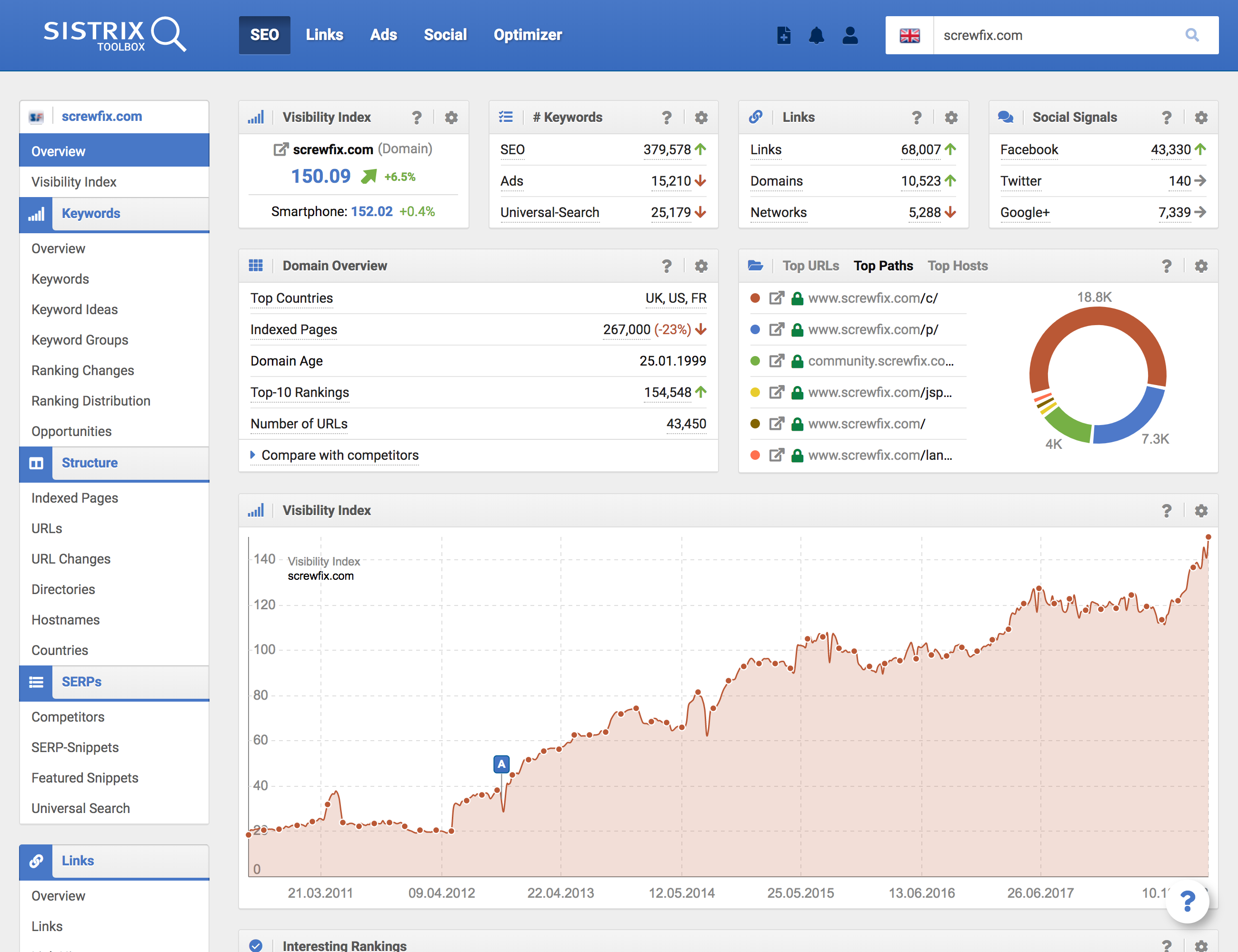
Task: Switch to the Top Hosts tab
Action: click(x=958, y=266)
